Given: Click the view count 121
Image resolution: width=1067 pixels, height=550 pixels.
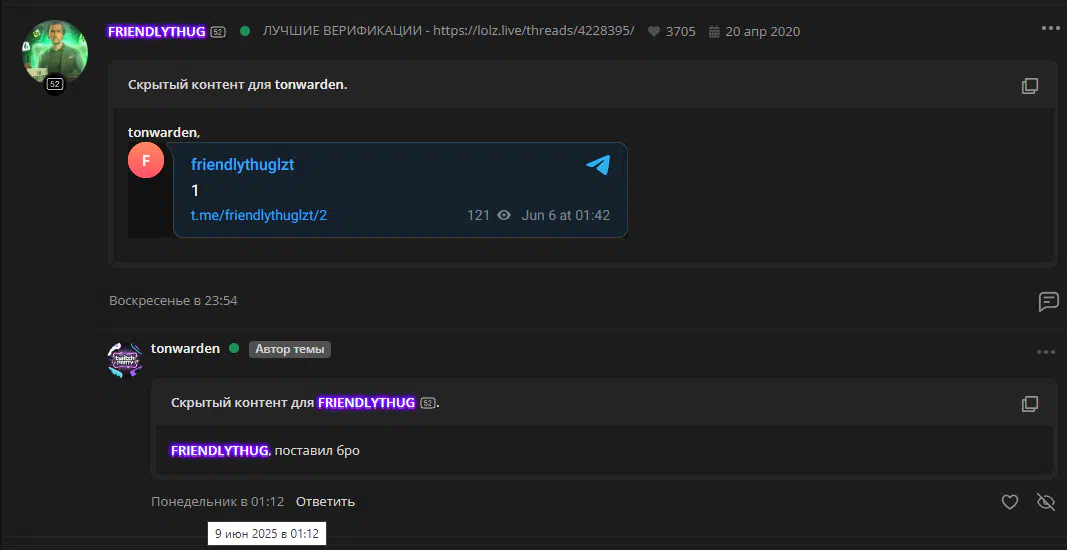Looking at the screenshot, I should [478, 215].
